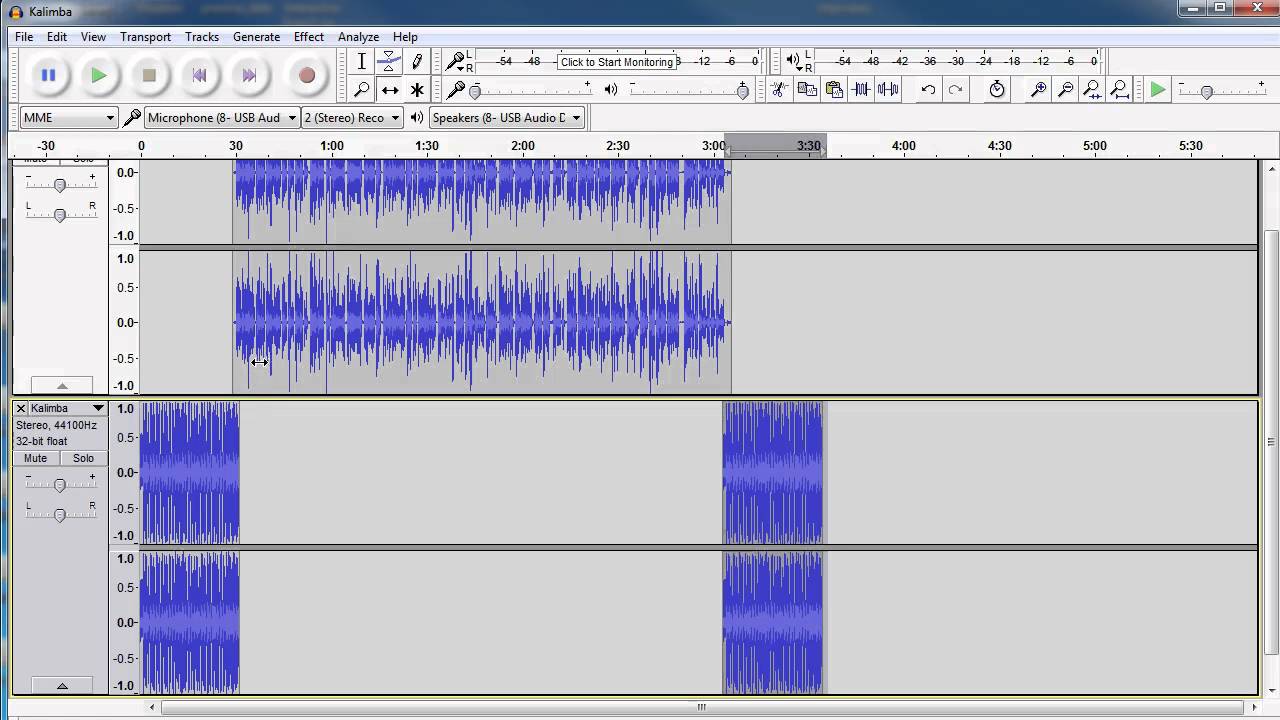Screen dimensions: 1280x720
Task: Zoom out with the minus magnifier
Action: coord(1066,90)
